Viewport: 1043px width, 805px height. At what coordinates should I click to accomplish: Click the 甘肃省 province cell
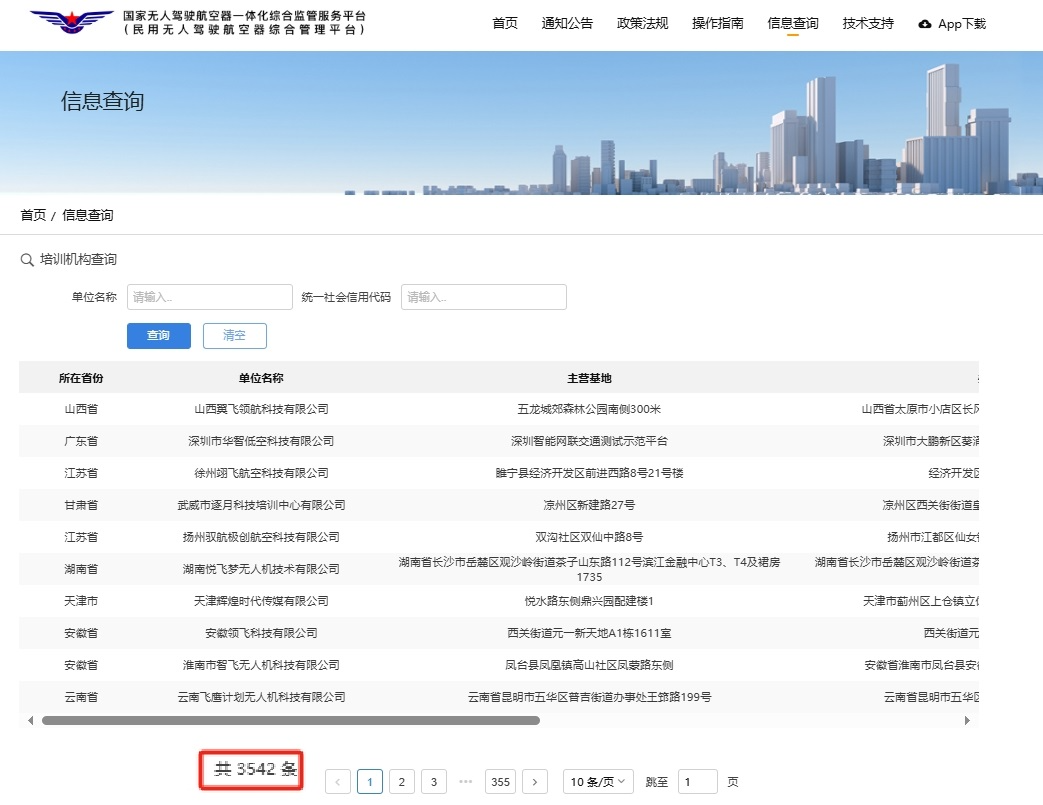pyautogui.click(x=81, y=505)
